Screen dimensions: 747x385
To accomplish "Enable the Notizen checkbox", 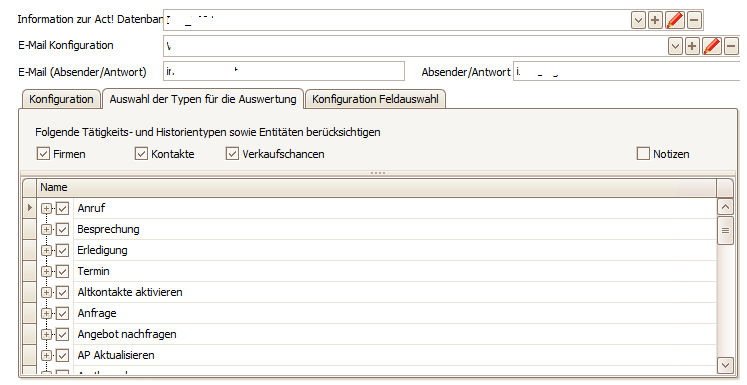I will (x=643, y=153).
